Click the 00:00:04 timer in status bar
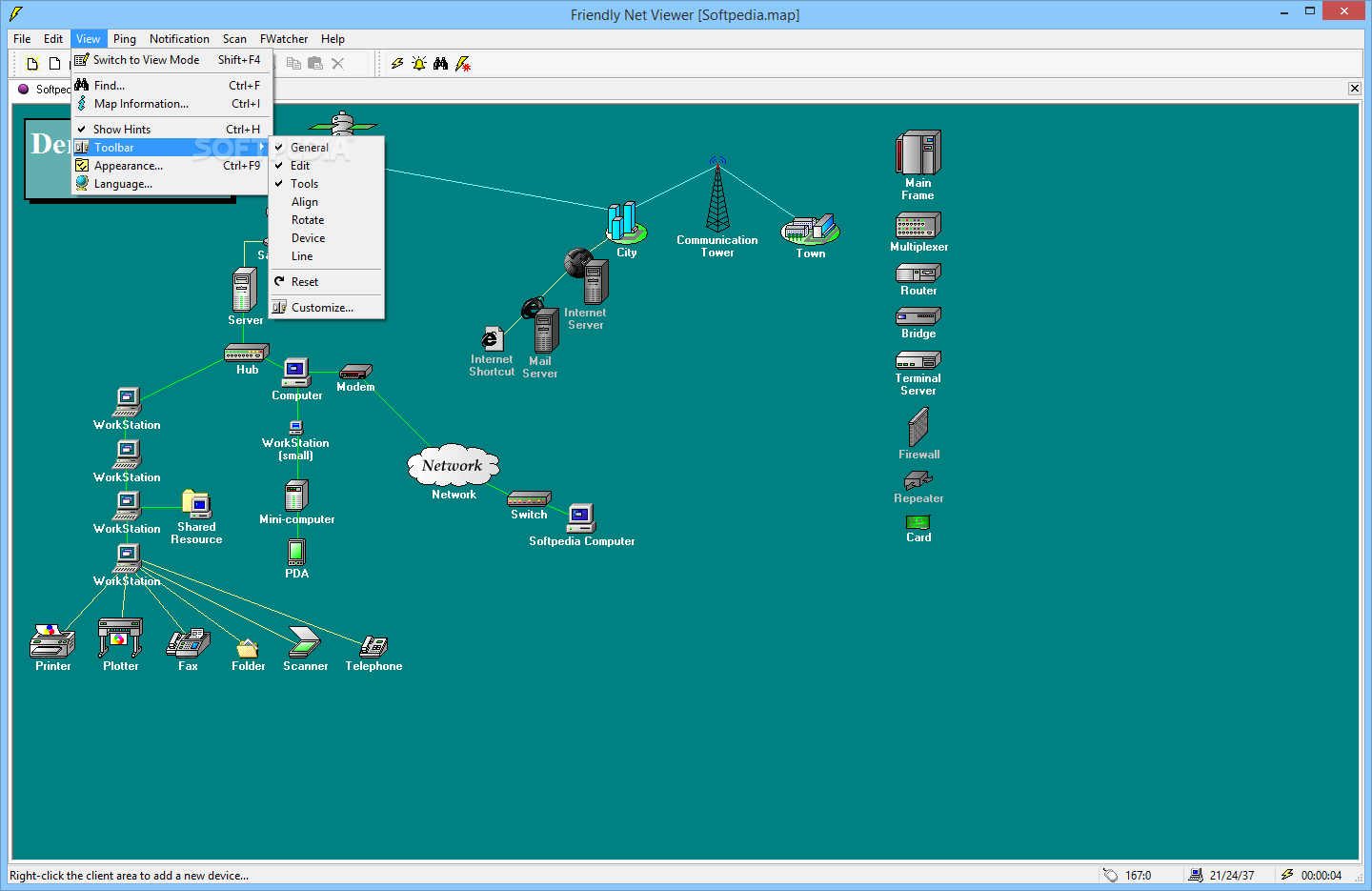1372x891 pixels. pyautogui.click(x=1321, y=876)
